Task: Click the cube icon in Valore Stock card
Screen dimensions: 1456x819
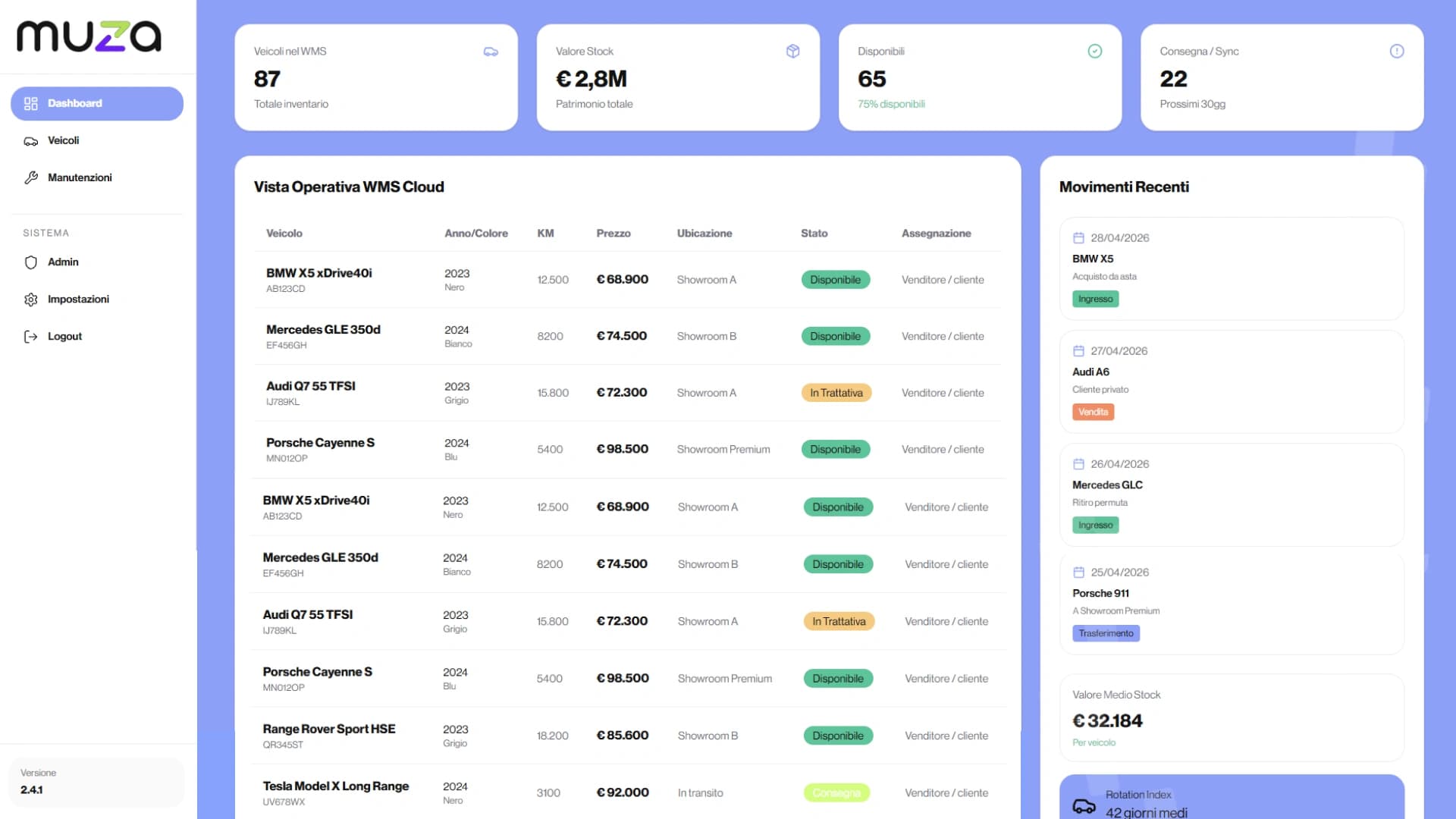Action: (x=792, y=52)
